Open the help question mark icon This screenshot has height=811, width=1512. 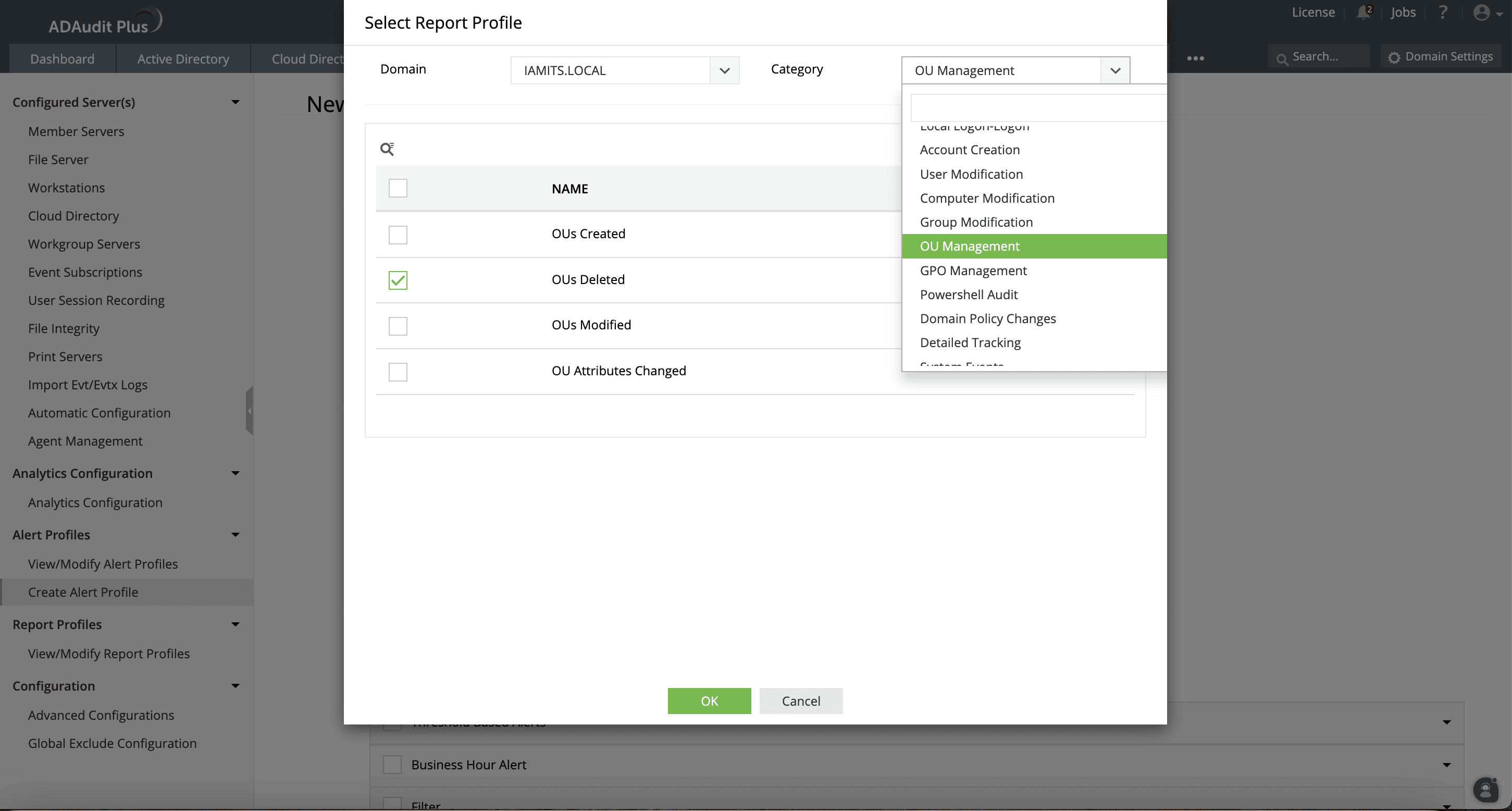point(1442,13)
